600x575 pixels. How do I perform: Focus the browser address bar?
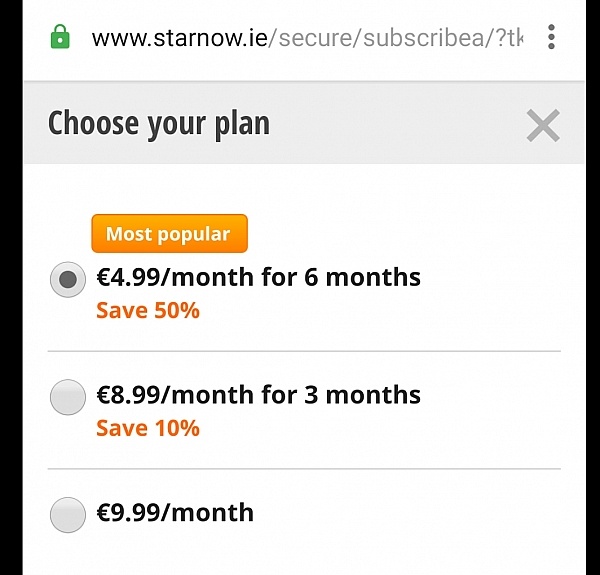tap(306, 37)
